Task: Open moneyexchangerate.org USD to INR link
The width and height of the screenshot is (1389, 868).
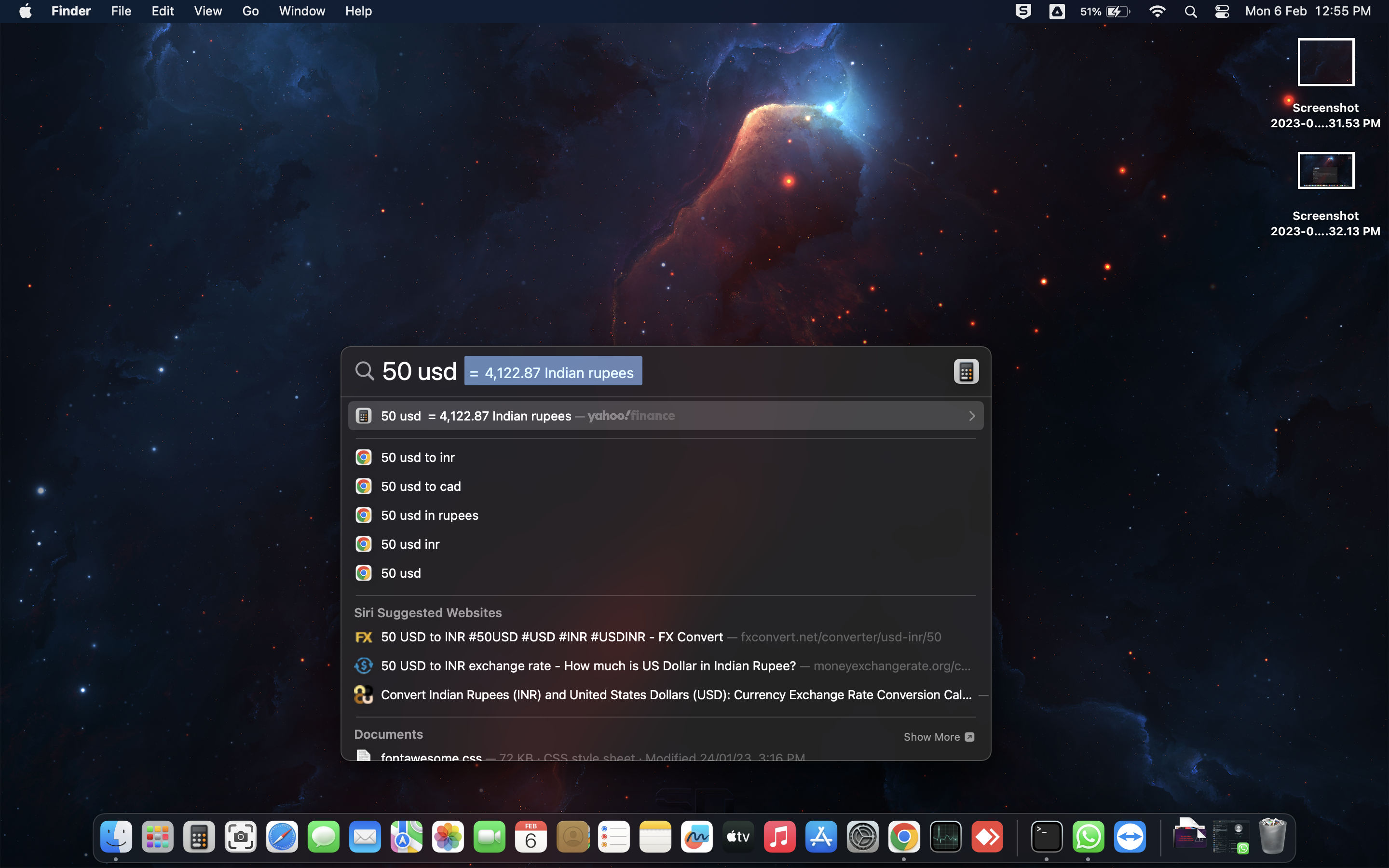Action: click(588, 665)
